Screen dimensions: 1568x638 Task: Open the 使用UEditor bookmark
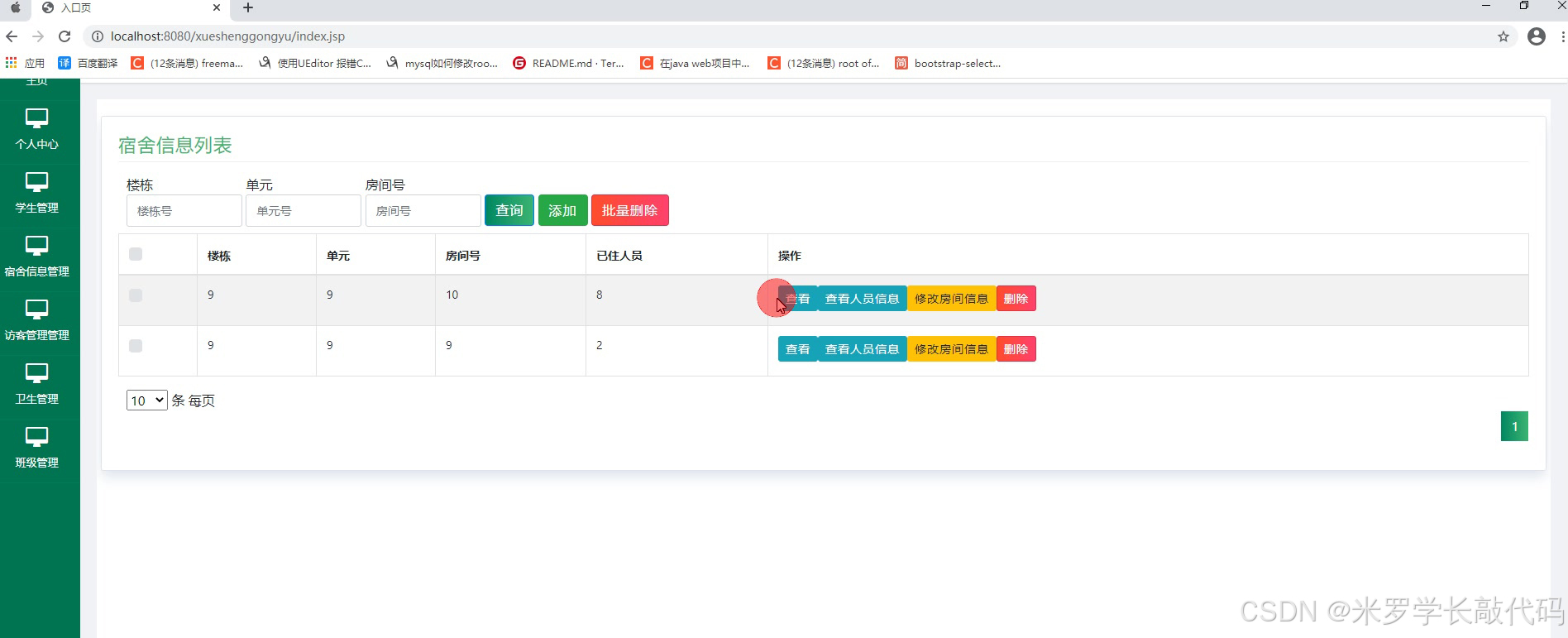click(315, 63)
